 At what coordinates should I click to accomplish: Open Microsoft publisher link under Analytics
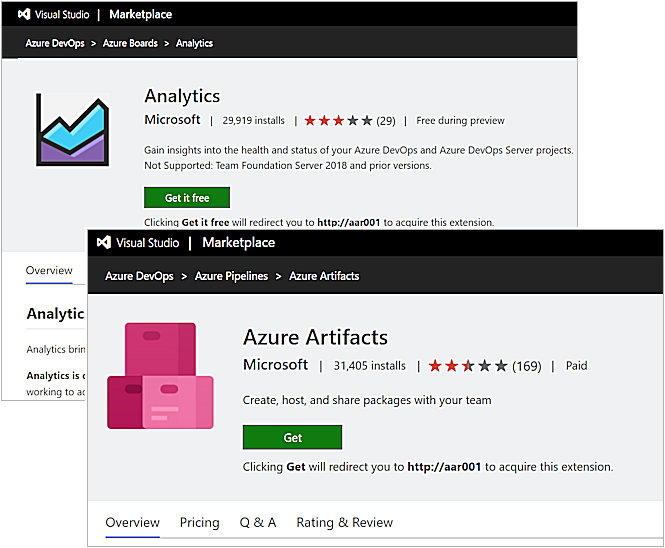pyautogui.click(x=172, y=120)
